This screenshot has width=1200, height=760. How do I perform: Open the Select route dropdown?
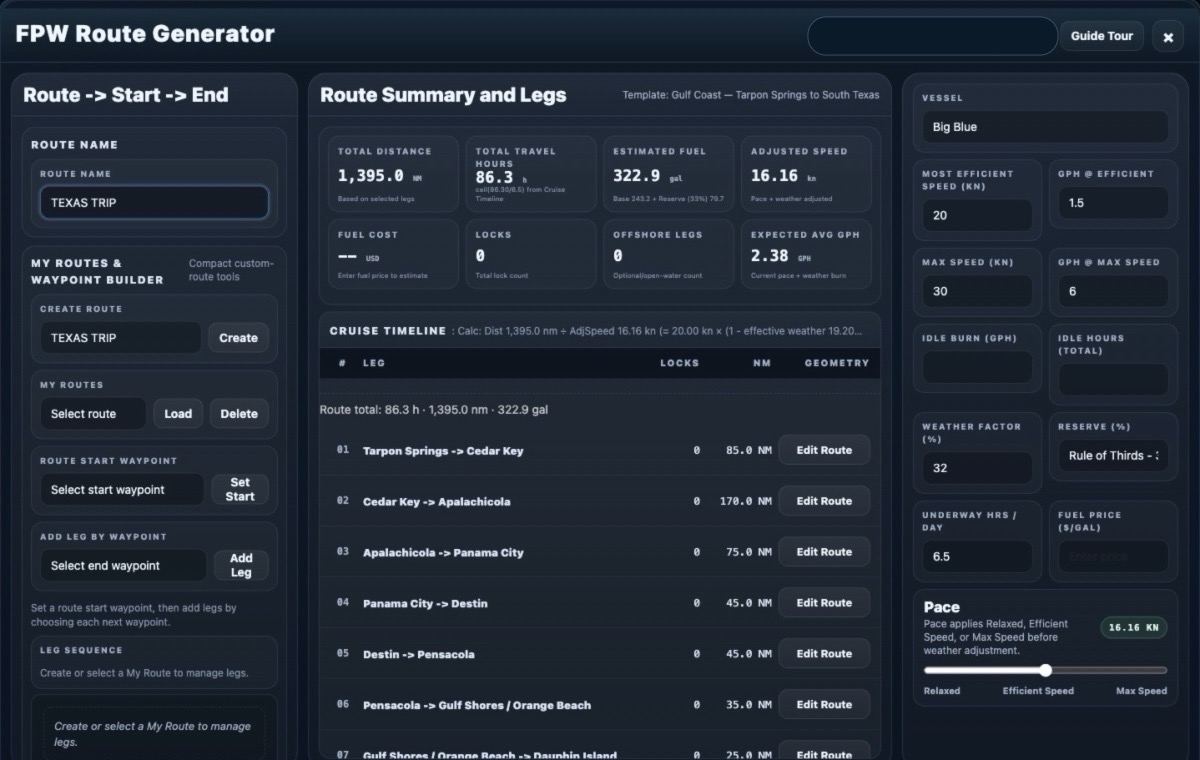point(93,414)
